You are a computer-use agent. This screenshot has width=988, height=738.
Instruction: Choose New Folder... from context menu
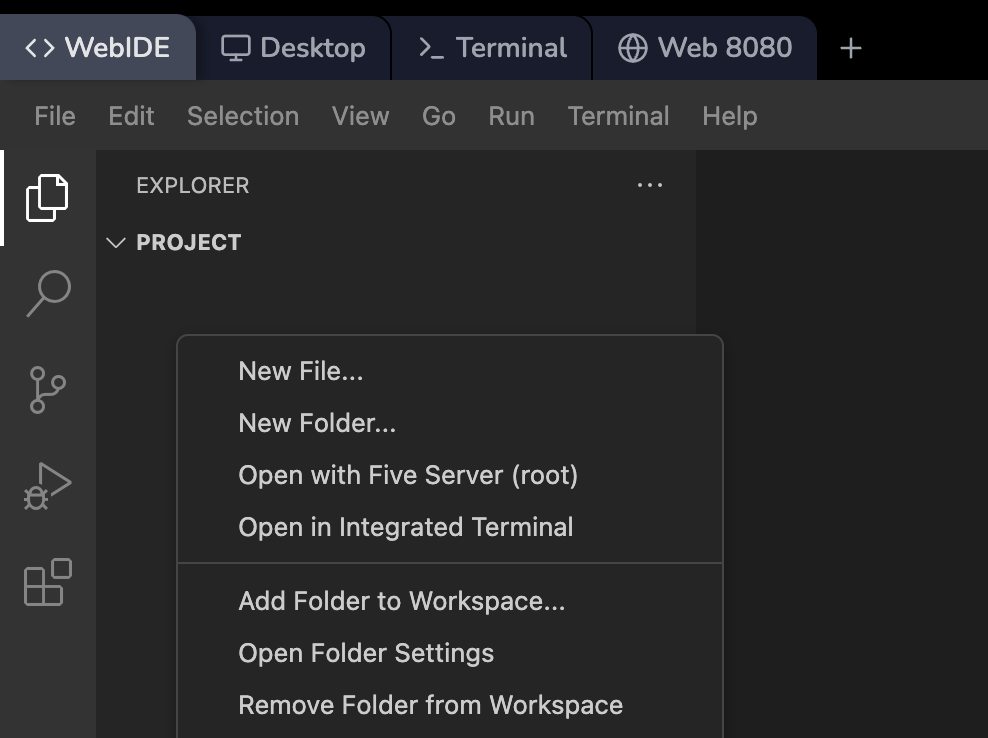point(317,423)
